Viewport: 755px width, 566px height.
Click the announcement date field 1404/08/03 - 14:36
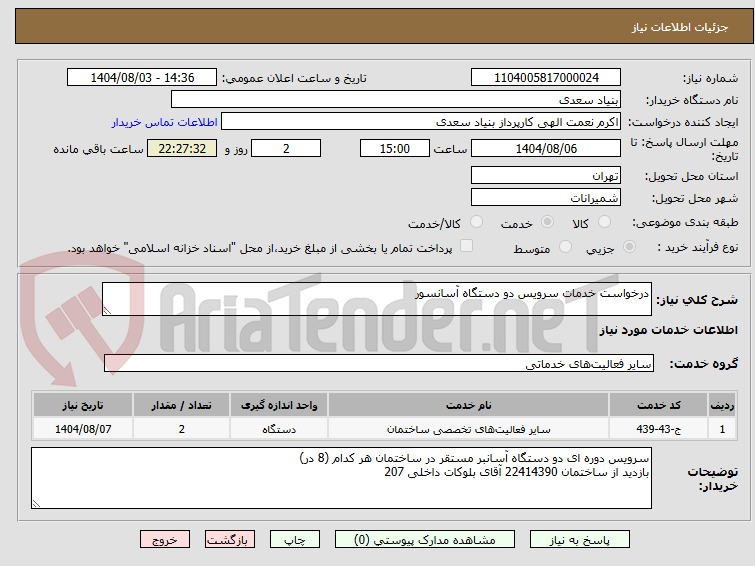(142, 78)
